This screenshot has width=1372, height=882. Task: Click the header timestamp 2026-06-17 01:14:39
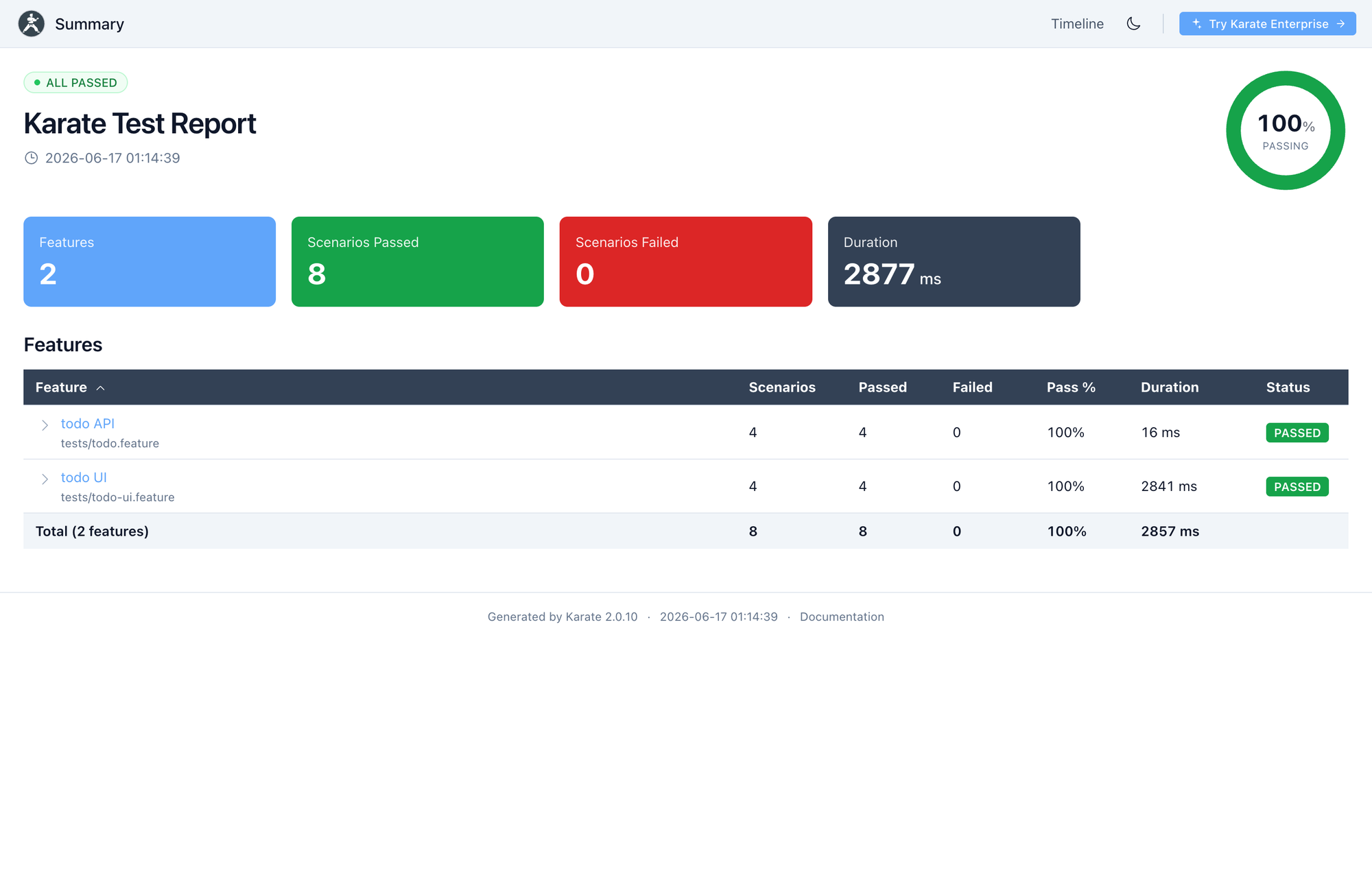tap(113, 158)
